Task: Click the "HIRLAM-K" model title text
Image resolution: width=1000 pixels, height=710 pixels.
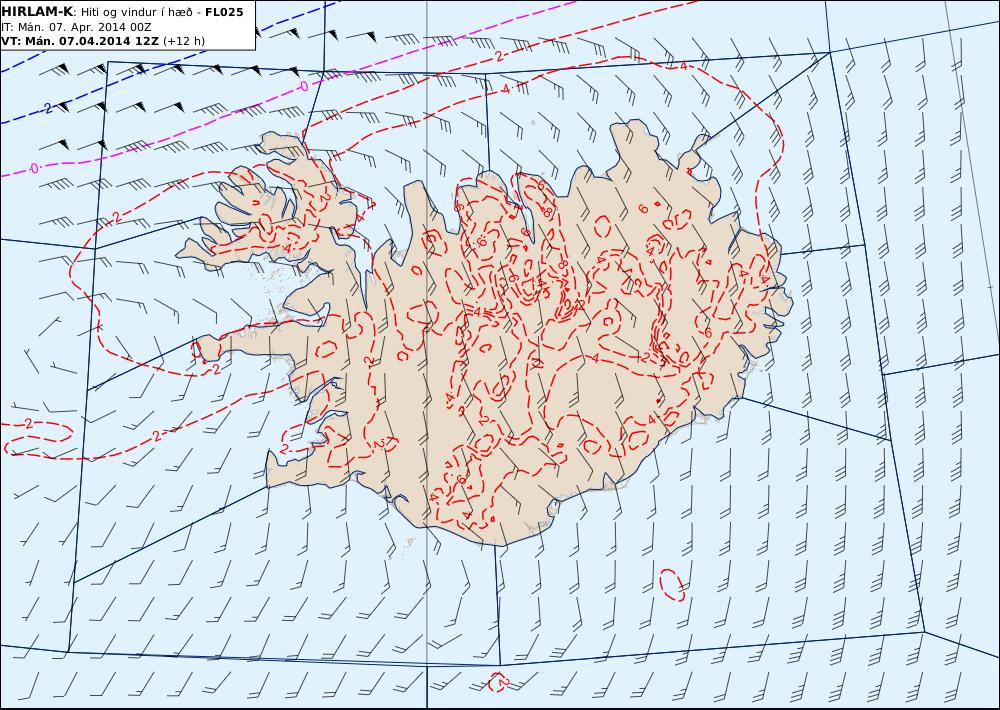Action: click(37, 12)
